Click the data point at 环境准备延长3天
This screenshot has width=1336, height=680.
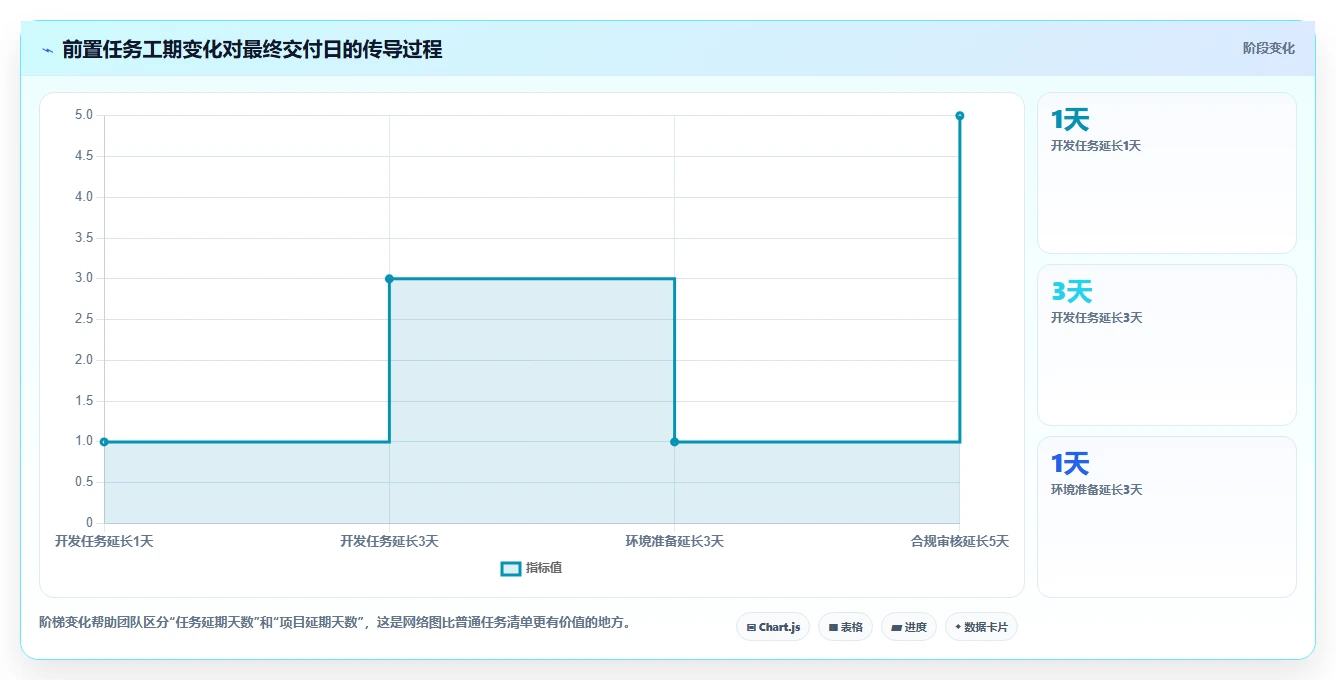674,442
